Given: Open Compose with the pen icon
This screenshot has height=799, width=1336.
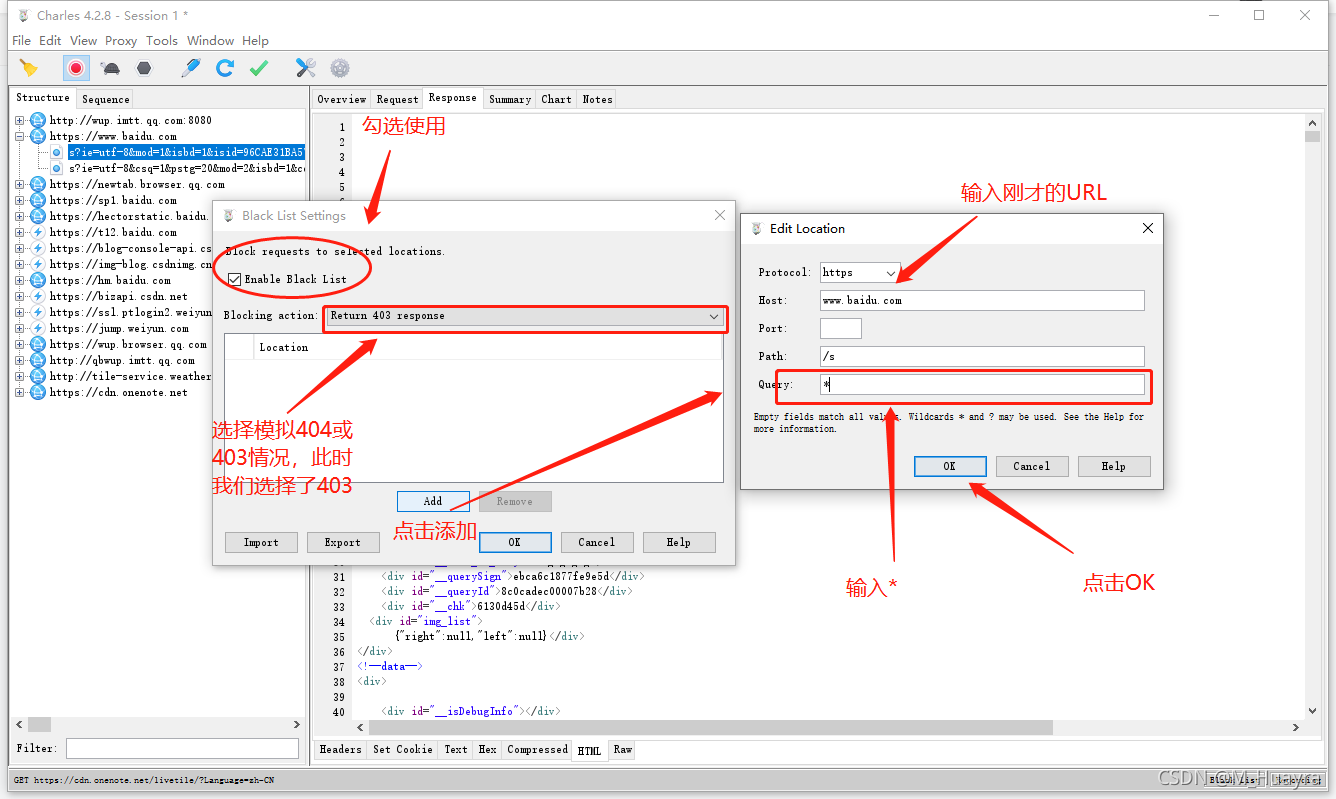Looking at the screenshot, I should point(191,68).
